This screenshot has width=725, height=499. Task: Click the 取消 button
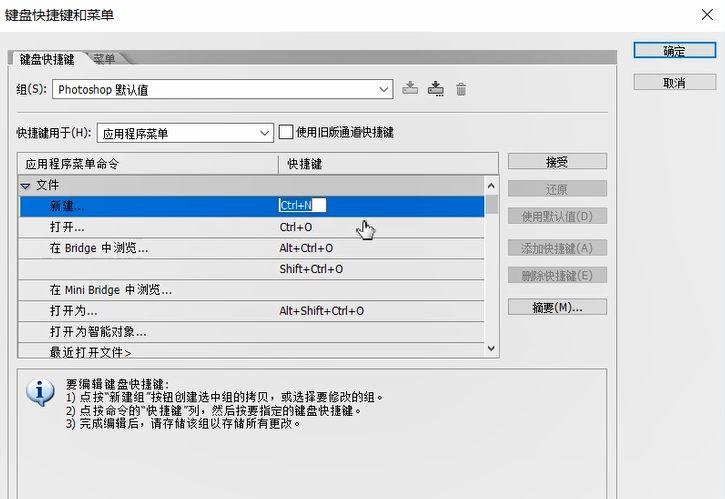point(674,82)
